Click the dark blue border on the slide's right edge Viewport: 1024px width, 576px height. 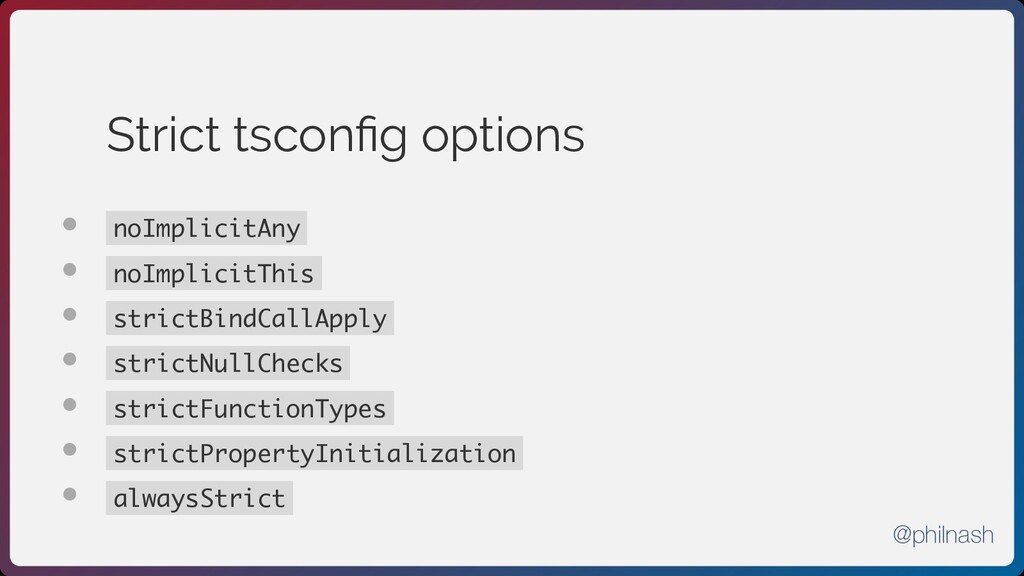click(x=1019, y=288)
